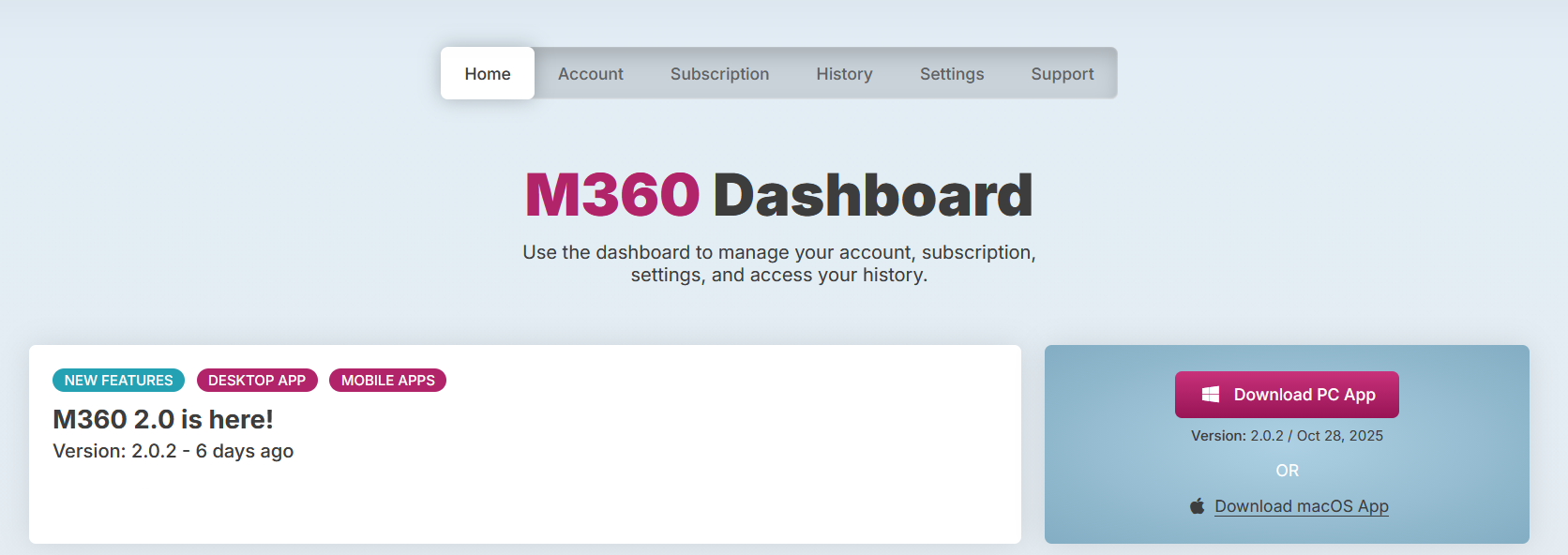Open the History tab
This screenshot has height=555, width=1568.
(844, 74)
